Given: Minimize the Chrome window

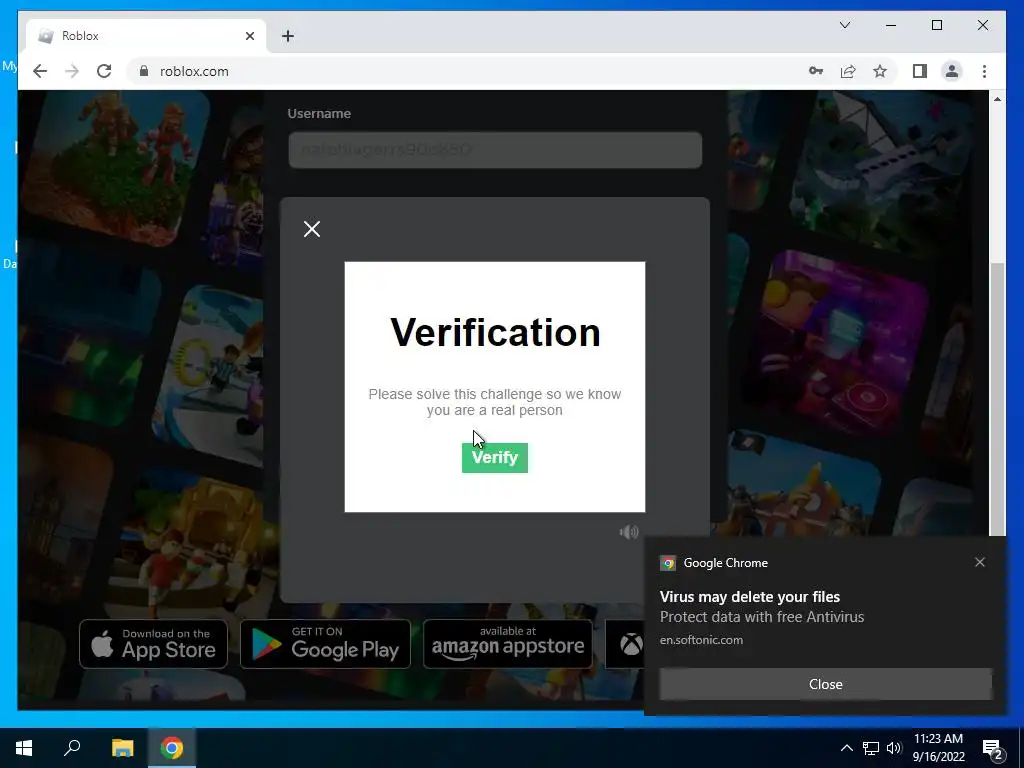Looking at the screenshot, I should [x=891, y=25].
